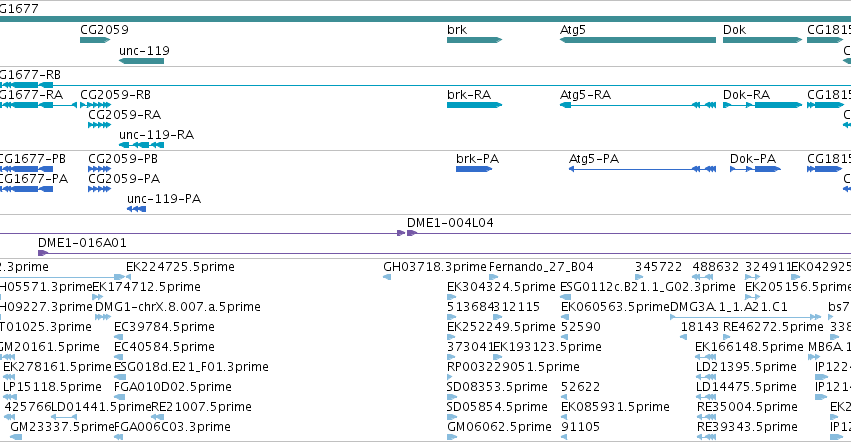
Task: Click the Dok-PA protein glyph
Action: click(755, 169)
